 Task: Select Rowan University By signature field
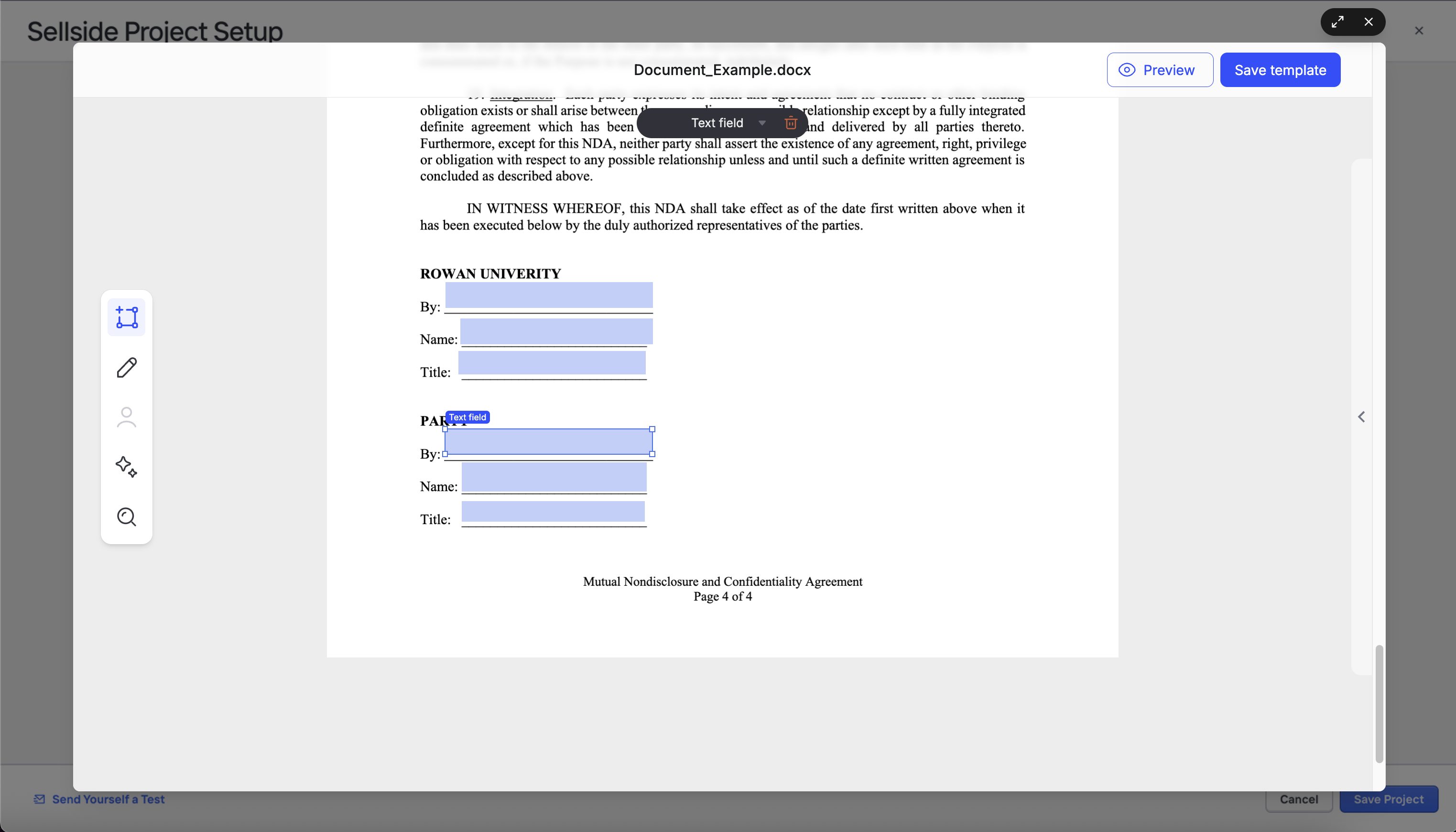coord(549,295)
